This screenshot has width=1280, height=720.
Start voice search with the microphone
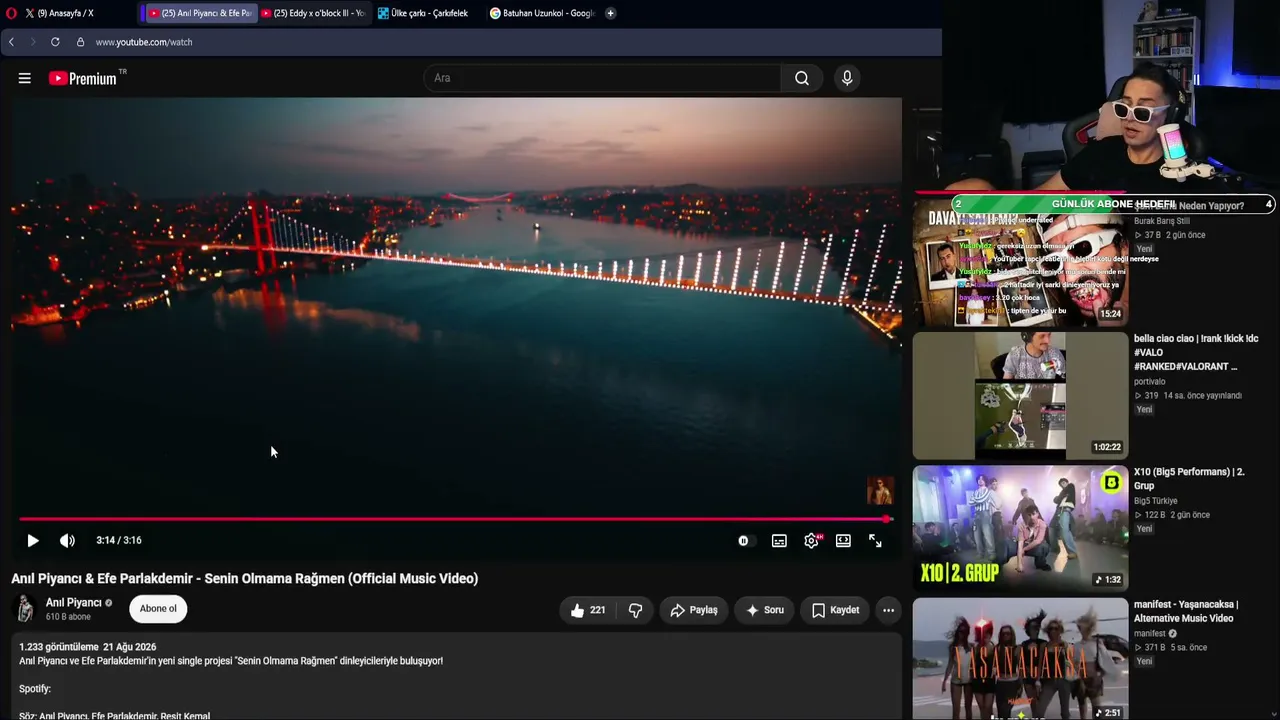[x=847, y=78]
